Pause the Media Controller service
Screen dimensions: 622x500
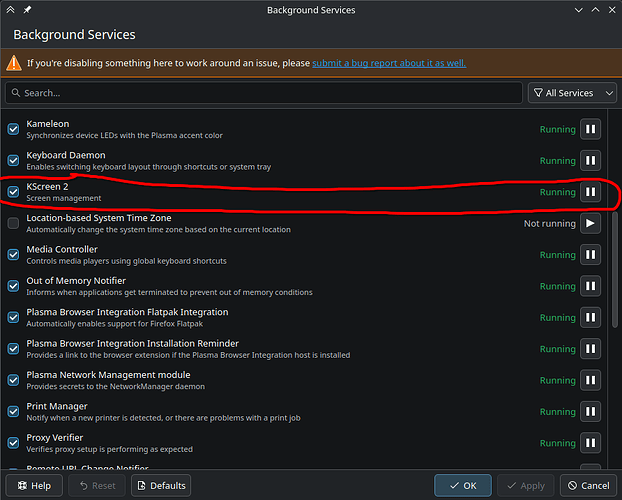(x=590, y=255)
